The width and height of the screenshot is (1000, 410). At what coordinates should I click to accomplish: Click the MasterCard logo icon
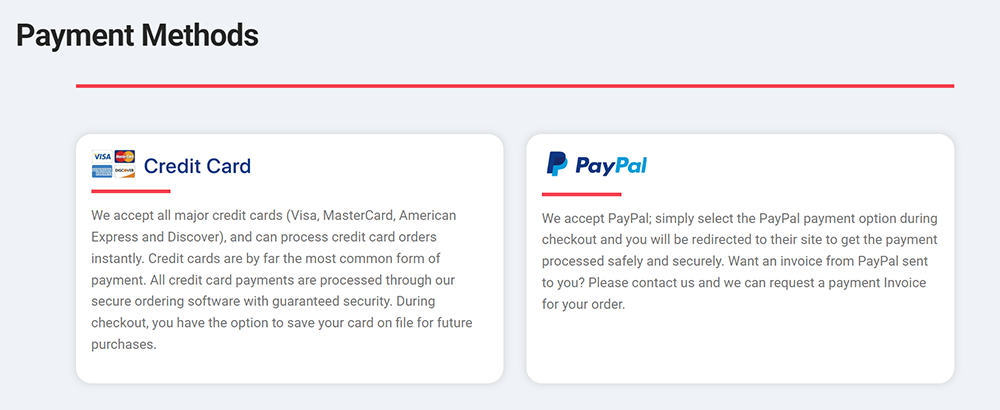click(124, 156)
